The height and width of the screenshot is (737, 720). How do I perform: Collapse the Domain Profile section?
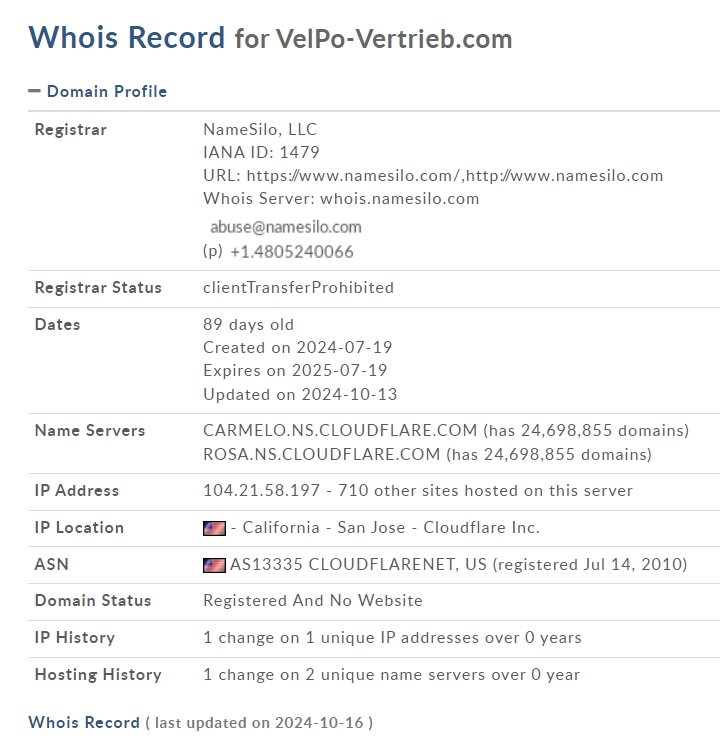click(x=34, y=91)
